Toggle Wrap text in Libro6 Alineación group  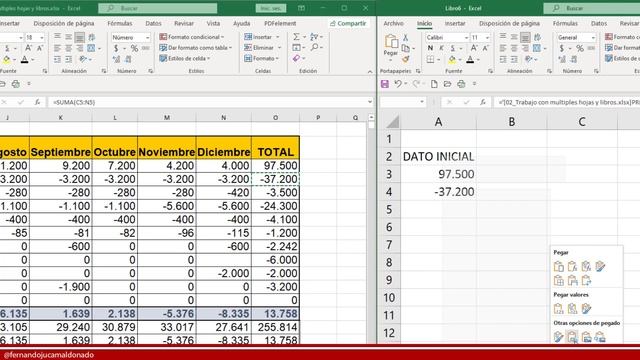click(537, 38)
